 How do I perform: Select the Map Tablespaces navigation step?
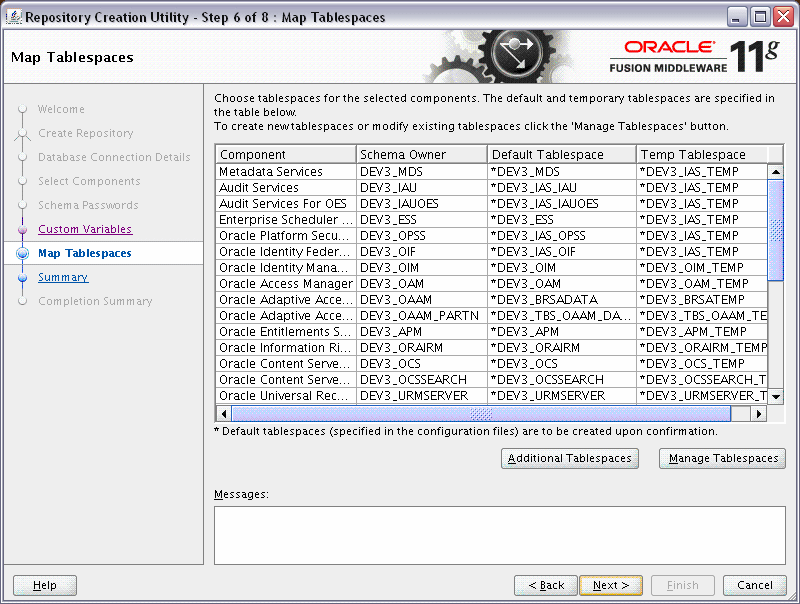tap(85, 253)
